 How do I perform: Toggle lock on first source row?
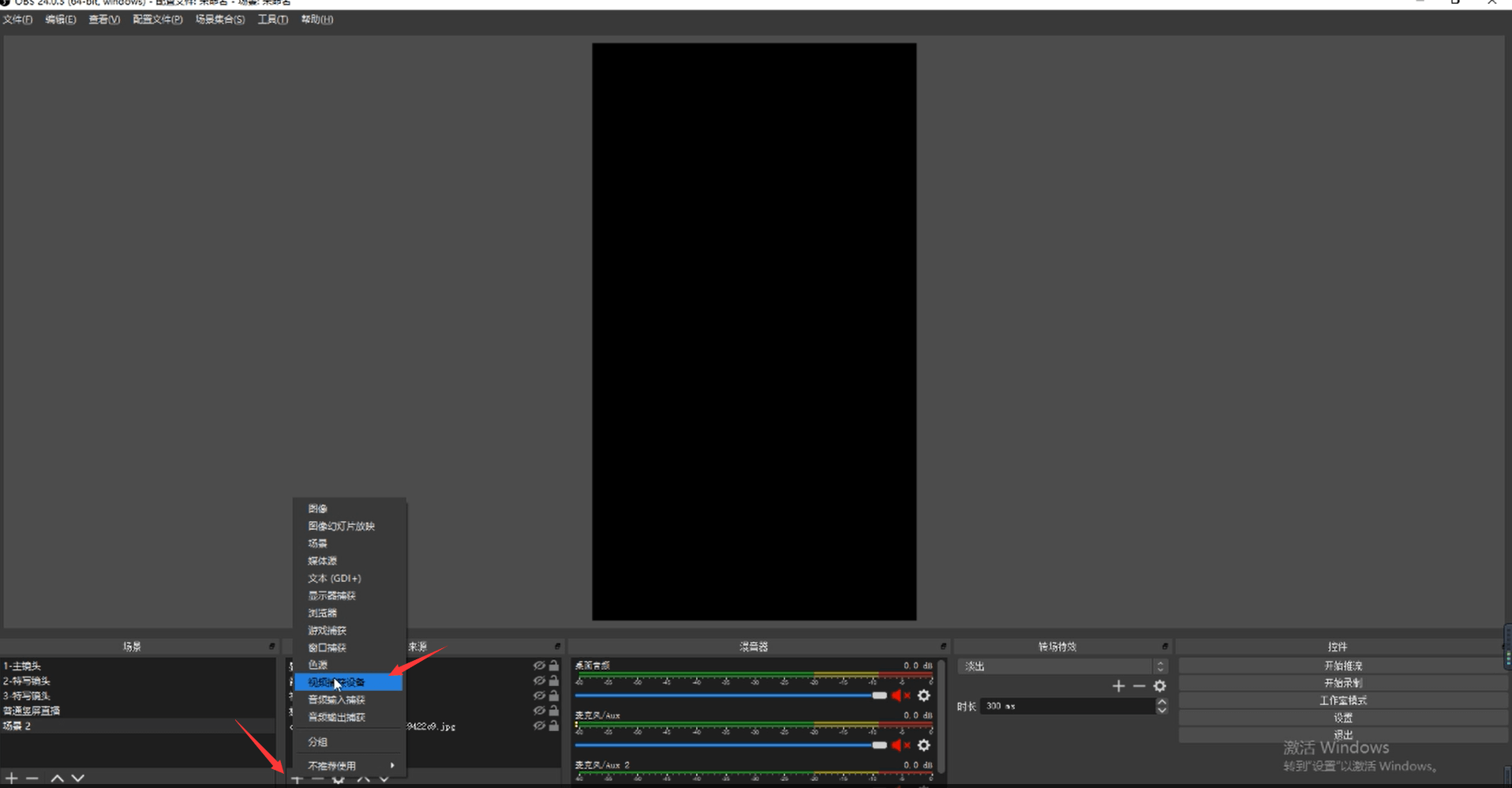tap(554, 666)
